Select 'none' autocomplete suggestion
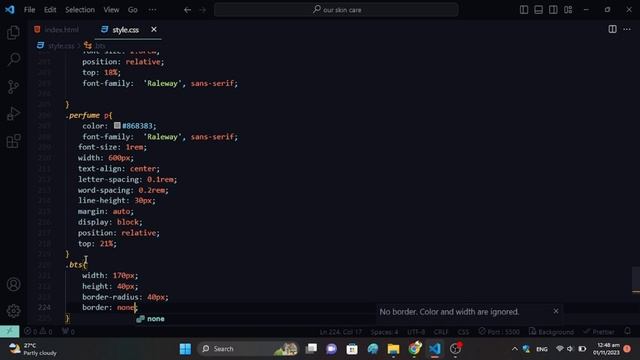 (155, 319)
